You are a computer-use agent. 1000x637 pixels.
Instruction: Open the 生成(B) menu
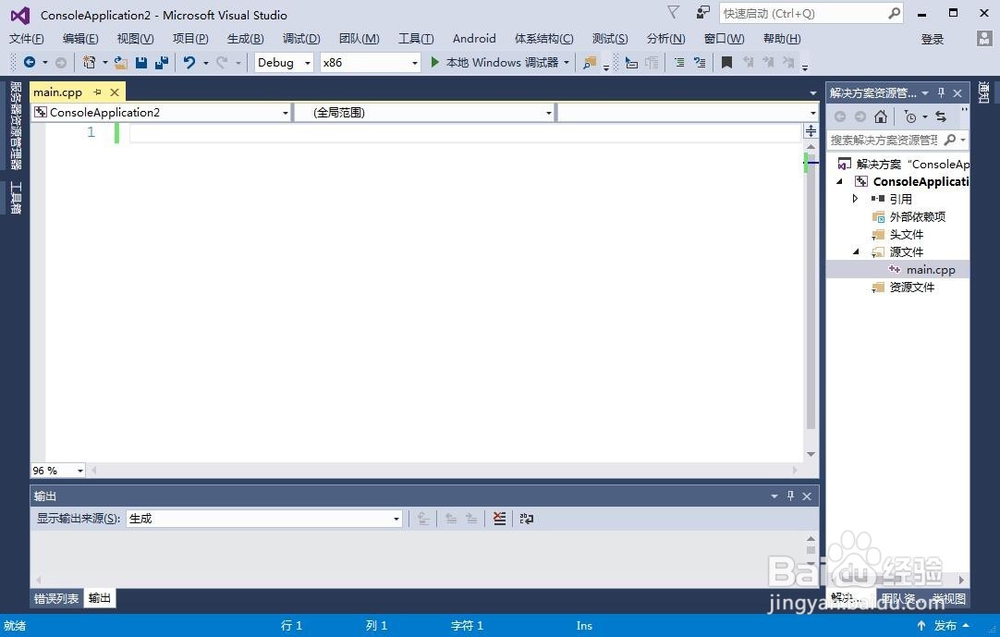tap(246, 38)
